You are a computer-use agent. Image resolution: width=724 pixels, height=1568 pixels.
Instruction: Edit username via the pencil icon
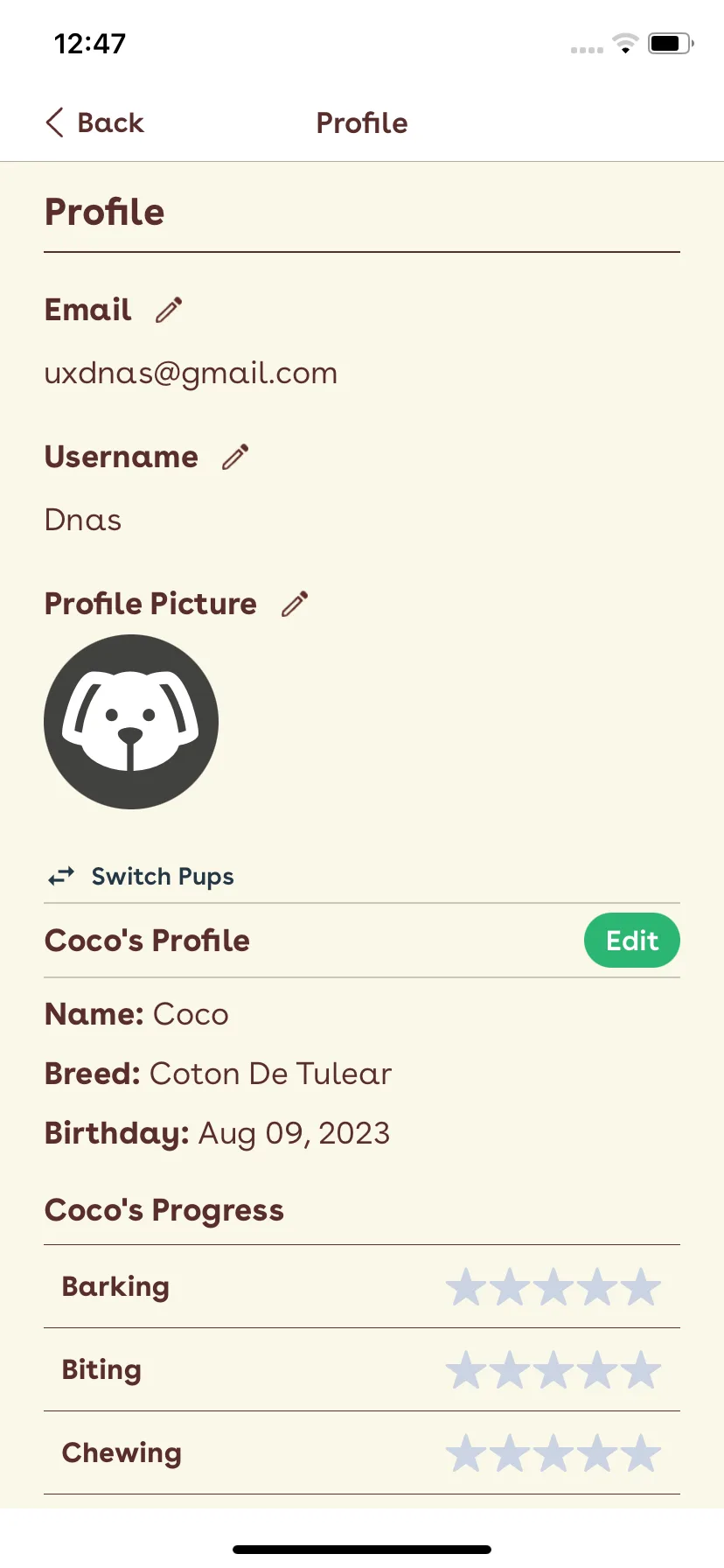pyautogui.click(x=235, y=457)
